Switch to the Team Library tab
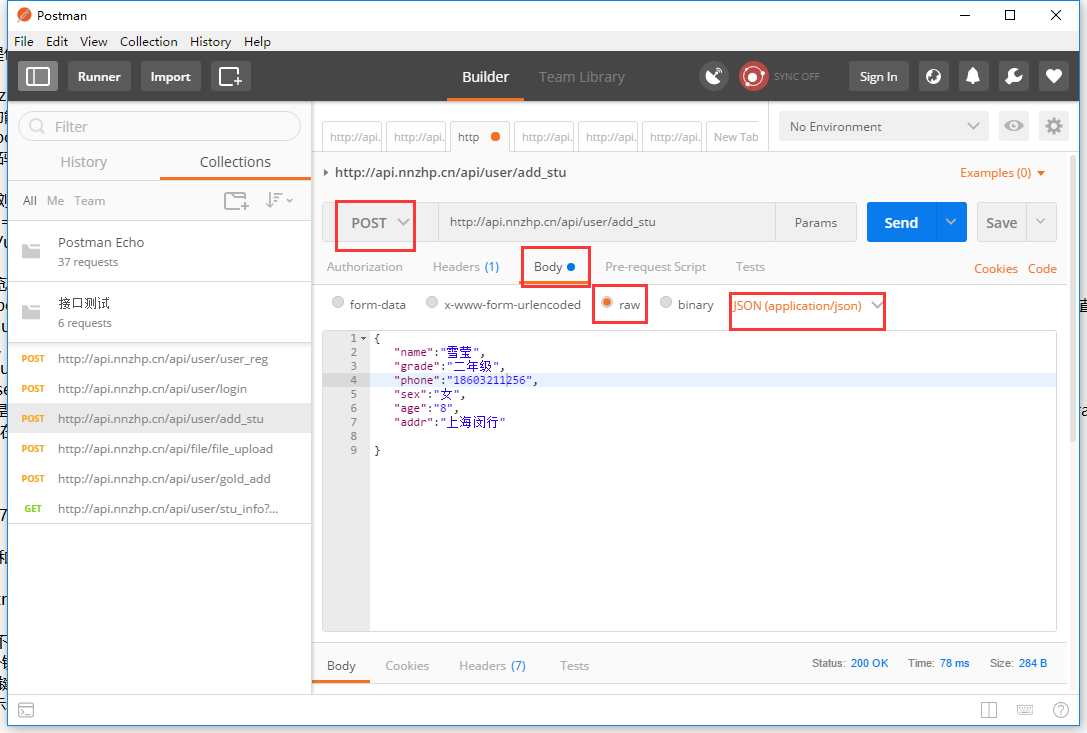 [x=582, y=77]
